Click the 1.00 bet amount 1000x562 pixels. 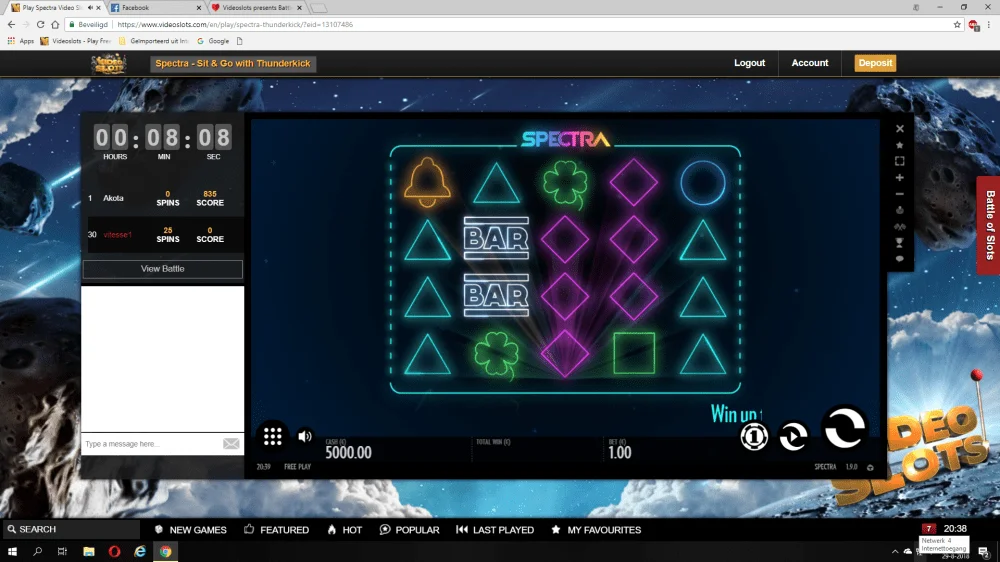click(x=620, y=452)
